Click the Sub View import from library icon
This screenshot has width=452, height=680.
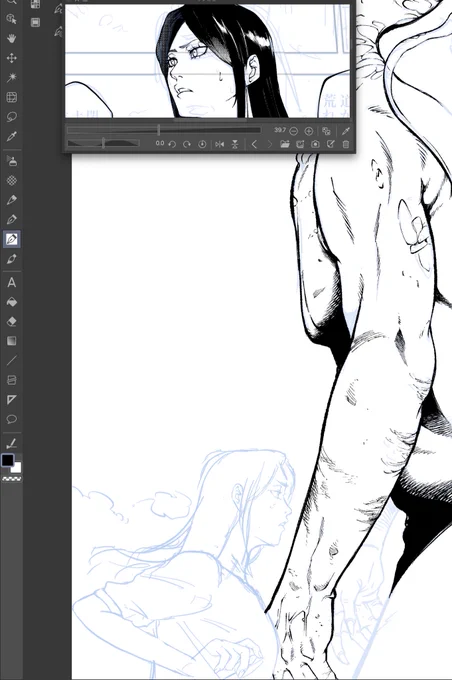pos(300,144)
